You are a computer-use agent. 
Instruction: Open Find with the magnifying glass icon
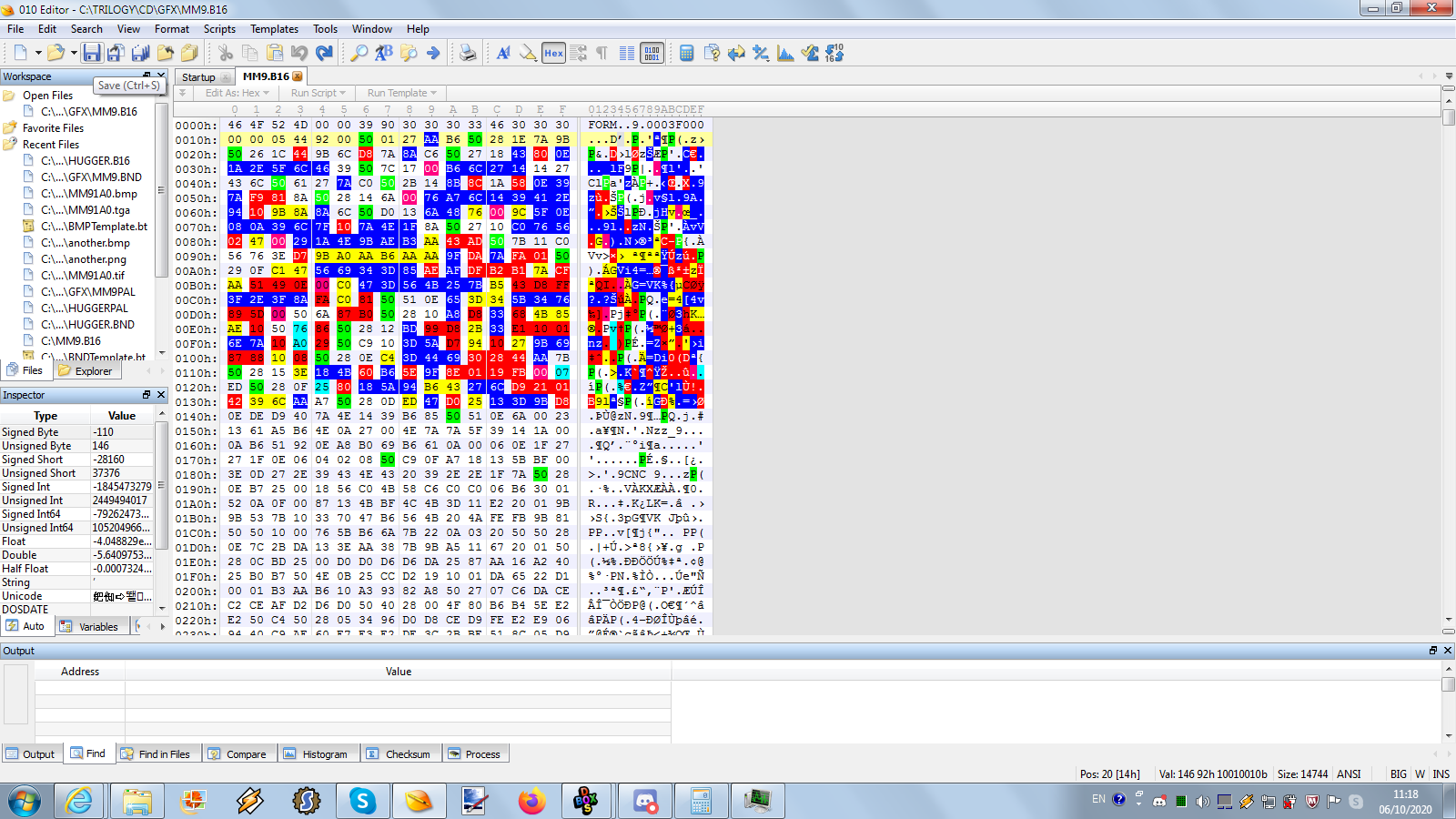(x=359, y=53)
